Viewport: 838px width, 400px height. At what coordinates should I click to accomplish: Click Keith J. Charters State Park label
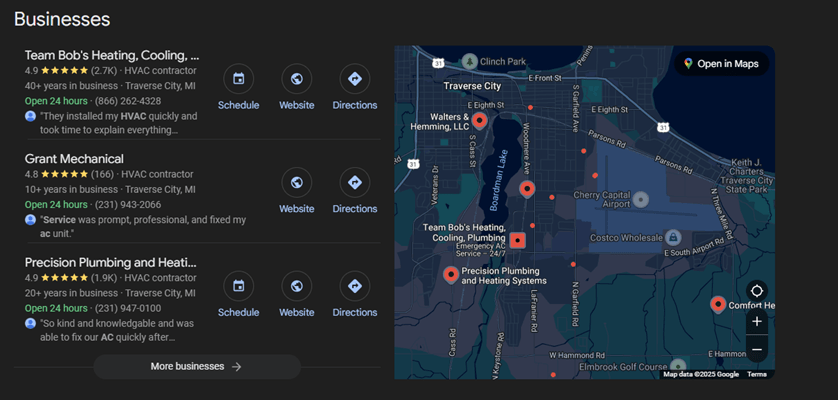(x=746, y=176)
